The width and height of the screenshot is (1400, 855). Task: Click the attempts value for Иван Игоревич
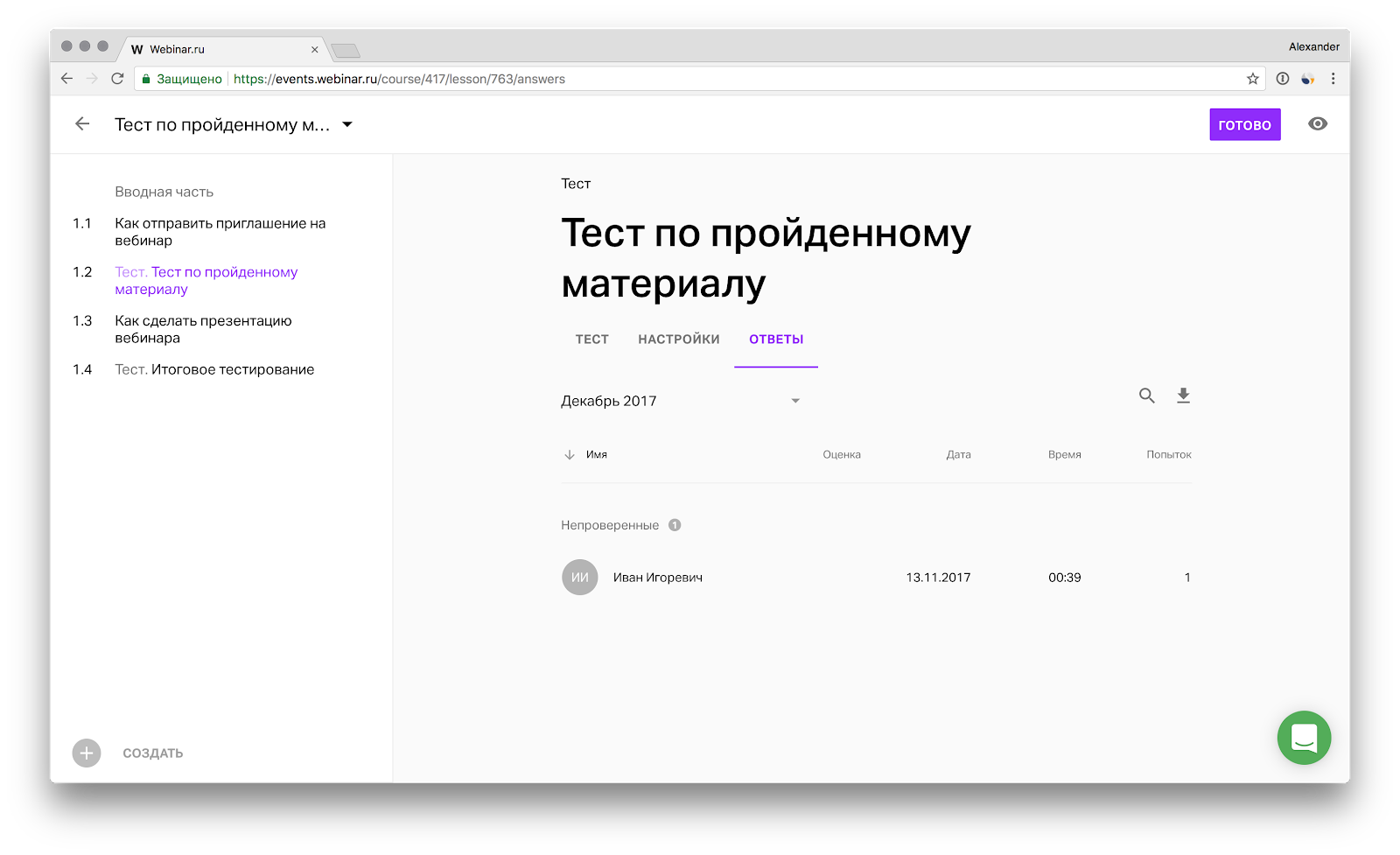click(1187, 578)
